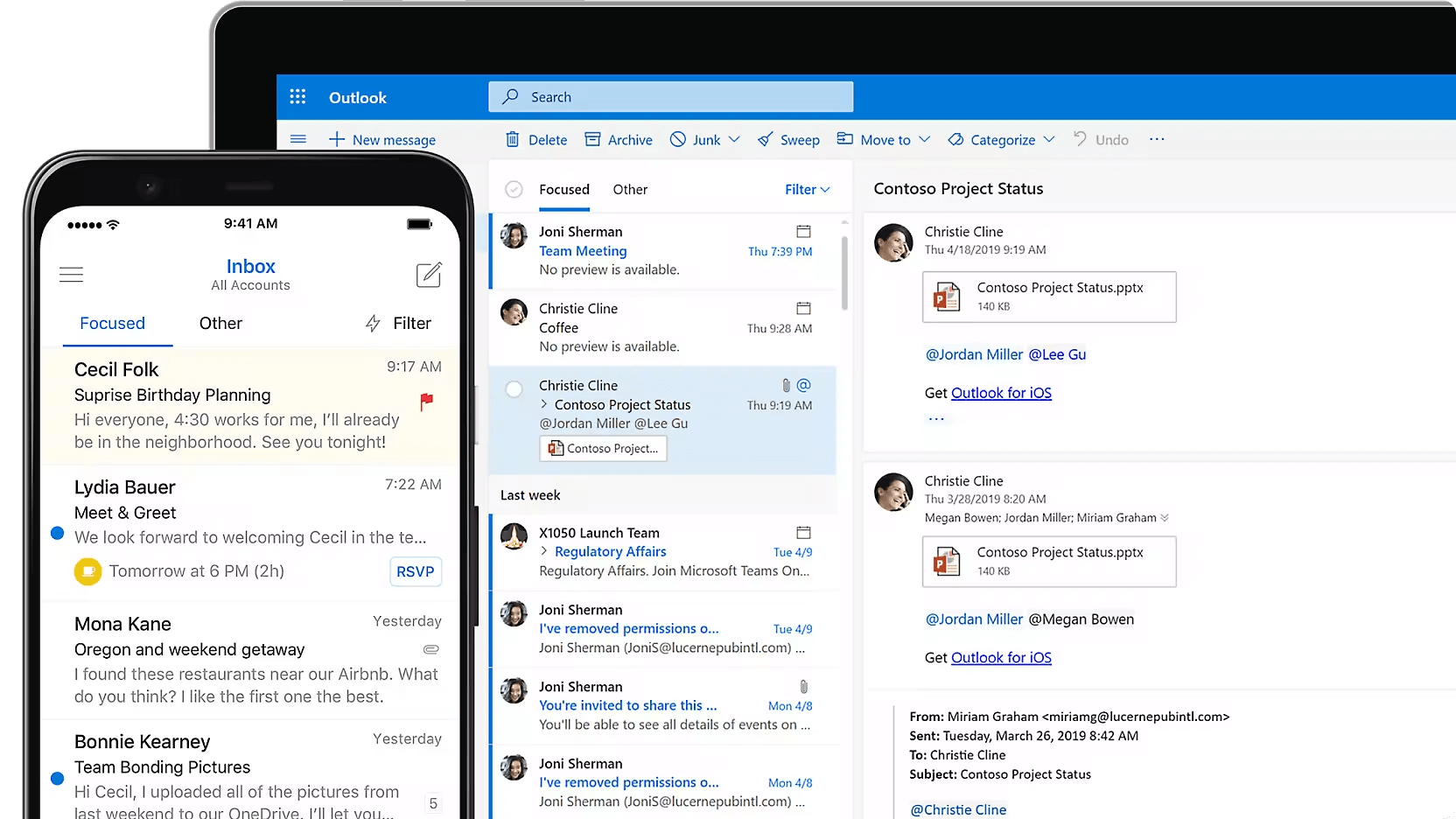
Task: Check the select-all circle beside Focused
Action: point(514,189)
